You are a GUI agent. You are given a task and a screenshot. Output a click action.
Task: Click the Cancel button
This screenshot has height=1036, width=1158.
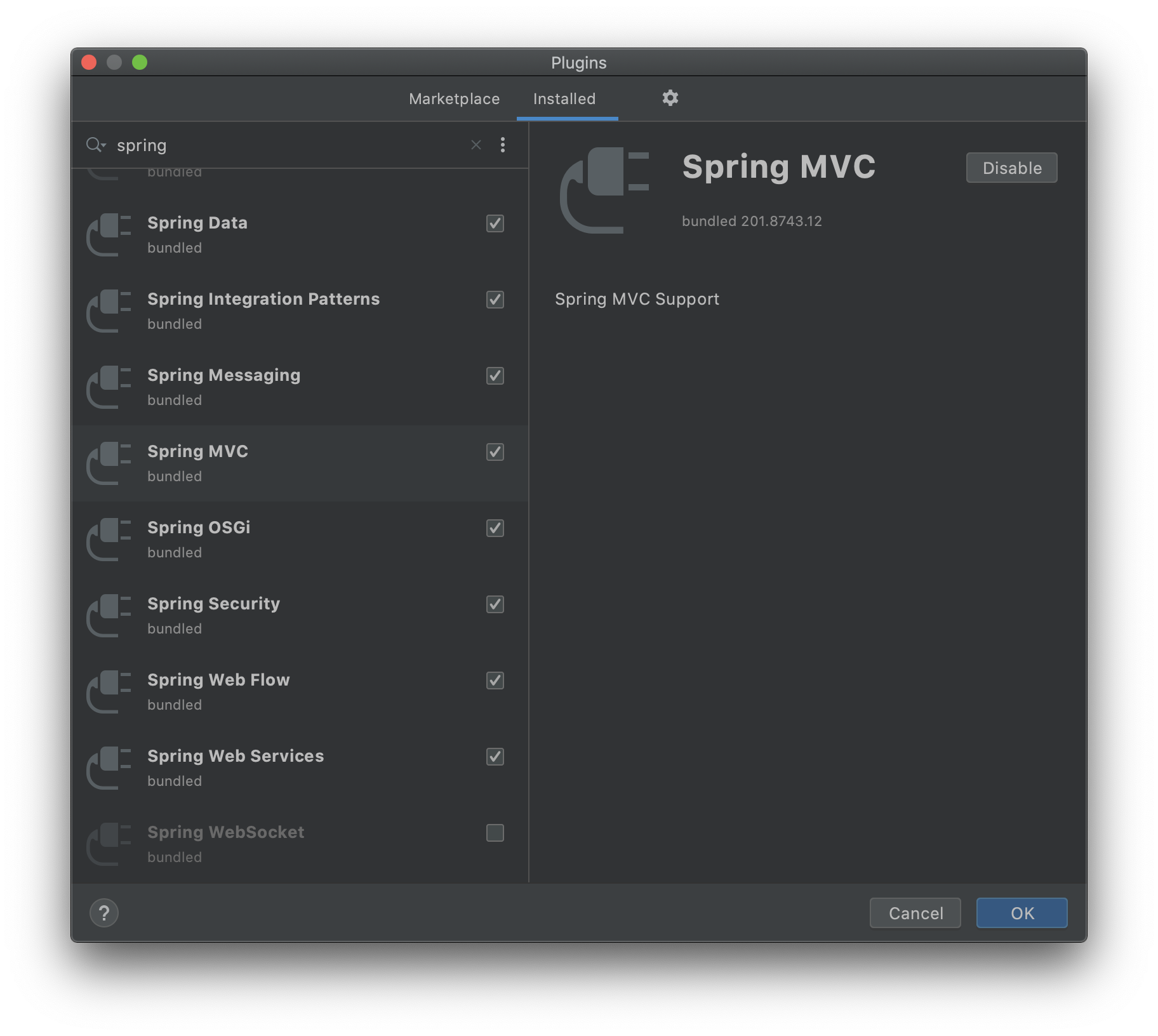(x=915, y=913)
